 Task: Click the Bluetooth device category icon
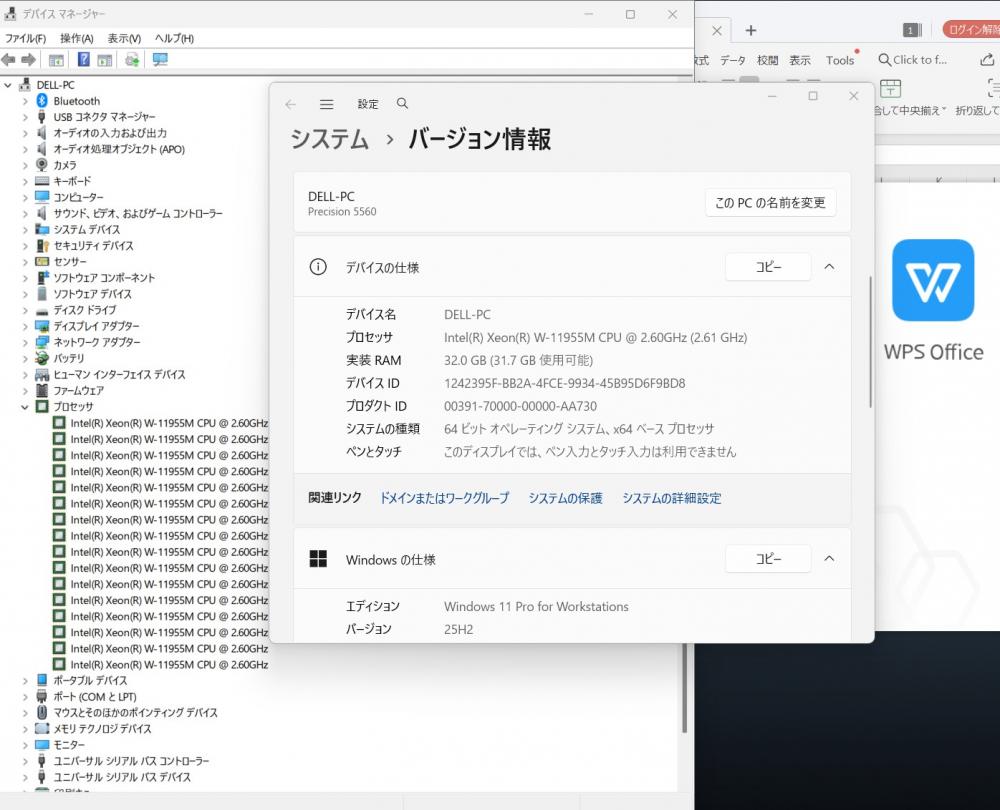point(42,101)
